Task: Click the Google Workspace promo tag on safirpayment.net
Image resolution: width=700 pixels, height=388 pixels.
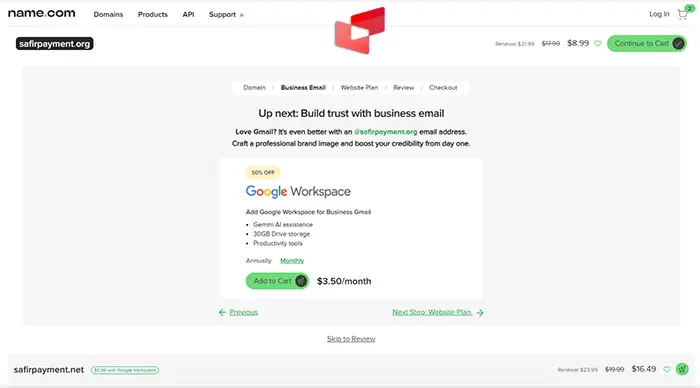Action: click(x=125, y=370)
